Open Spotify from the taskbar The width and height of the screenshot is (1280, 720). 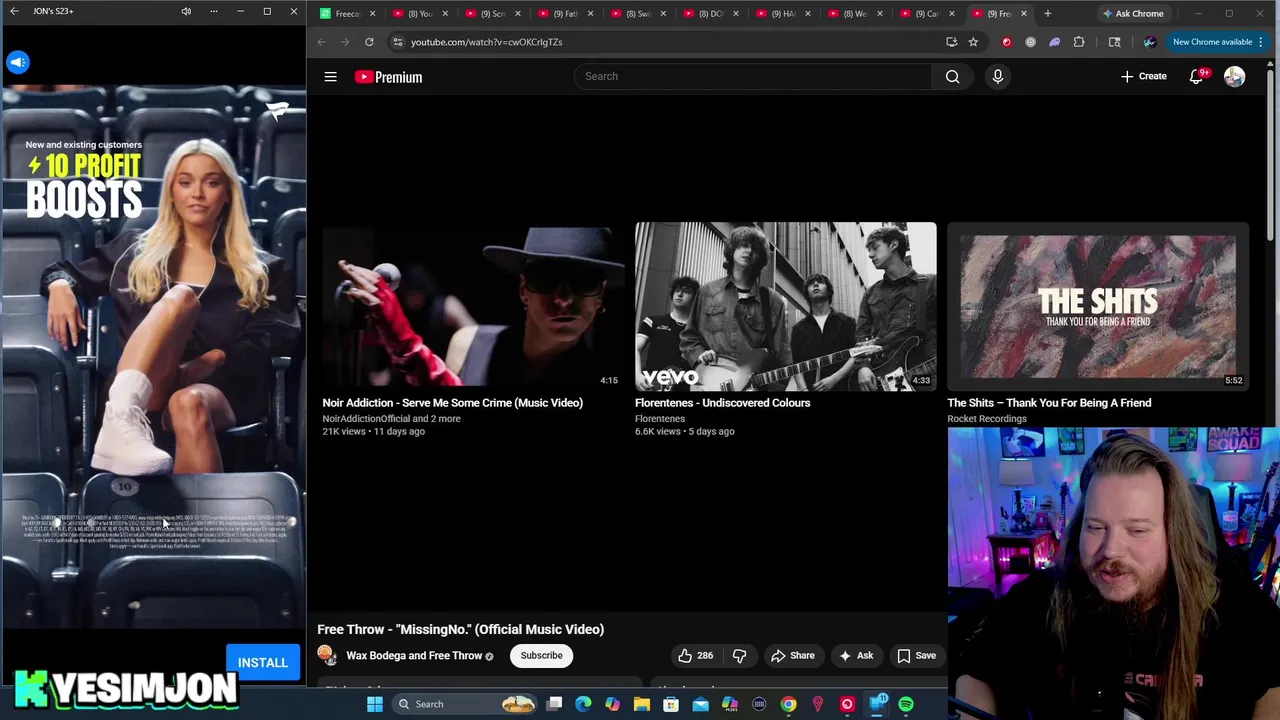[905, 704]
